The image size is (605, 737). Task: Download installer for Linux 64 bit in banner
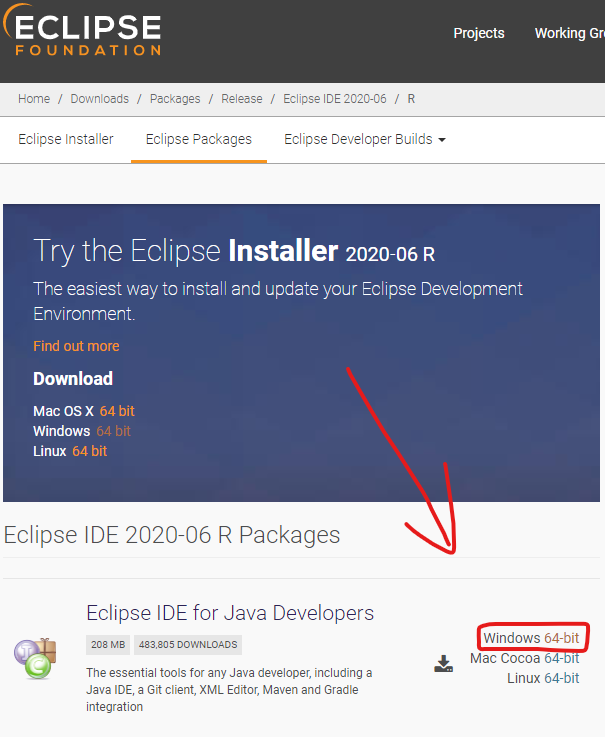click(90, 451)
